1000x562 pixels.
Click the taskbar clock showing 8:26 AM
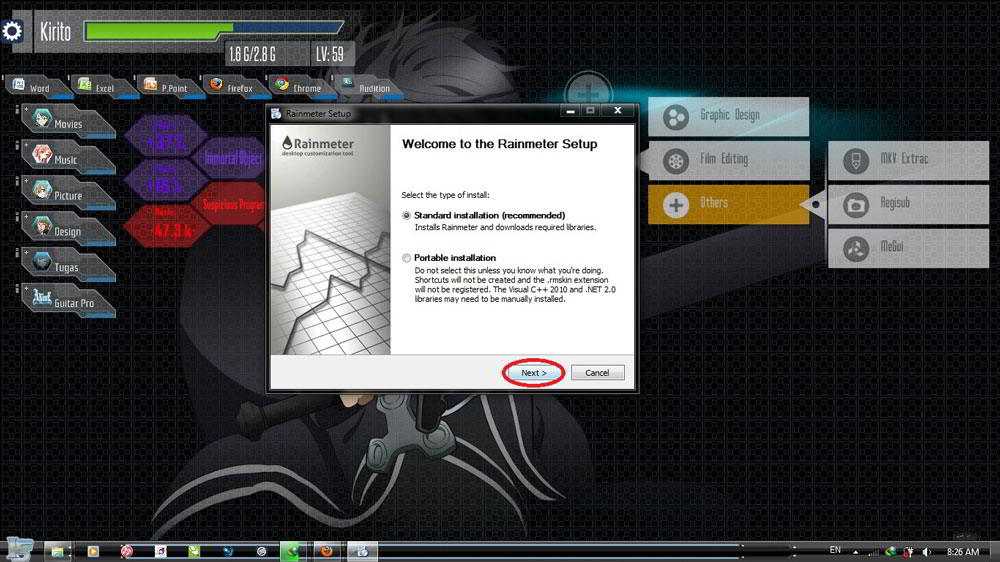(963, 551)
